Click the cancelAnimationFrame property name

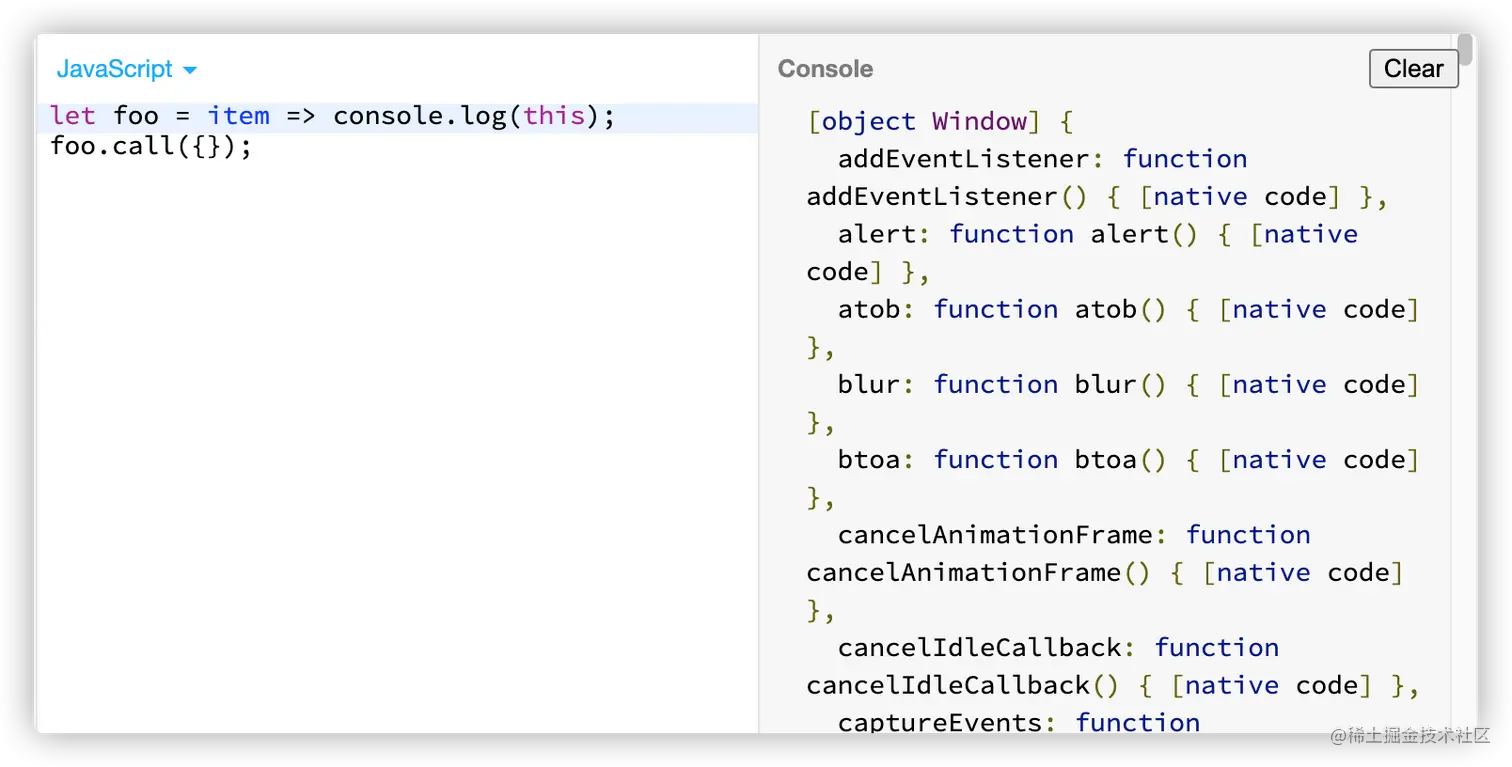pyautogui.click(x=996, y=535)
